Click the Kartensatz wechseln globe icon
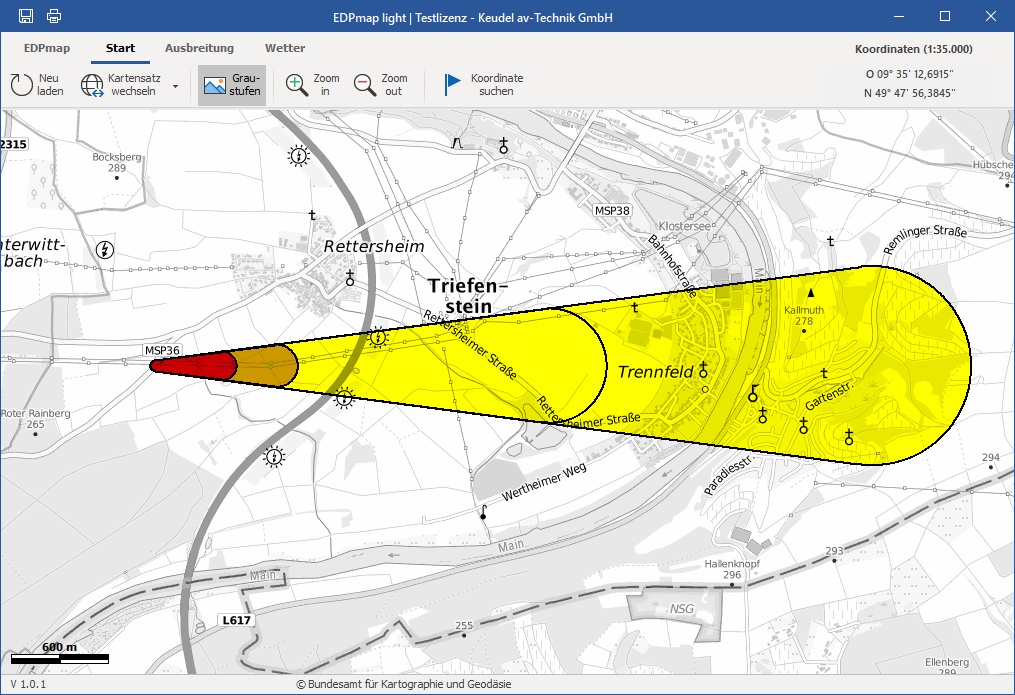Screen dimensions: 1015x695 click(93, 85)
